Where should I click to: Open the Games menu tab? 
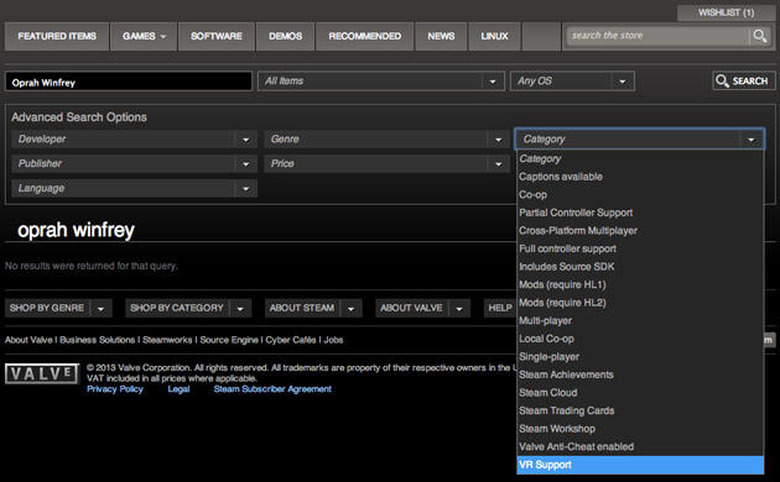point(144,36)
